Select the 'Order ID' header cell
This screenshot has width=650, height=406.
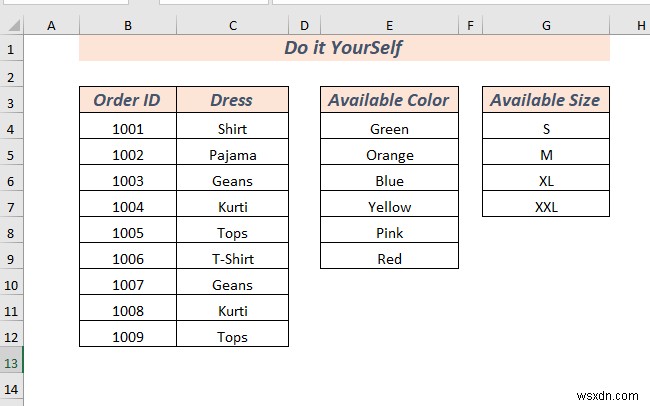tap(128, 100)
